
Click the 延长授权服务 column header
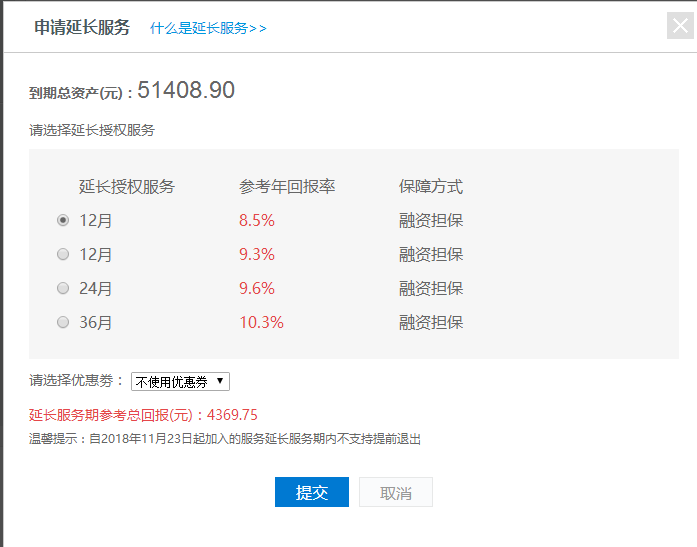127,187
